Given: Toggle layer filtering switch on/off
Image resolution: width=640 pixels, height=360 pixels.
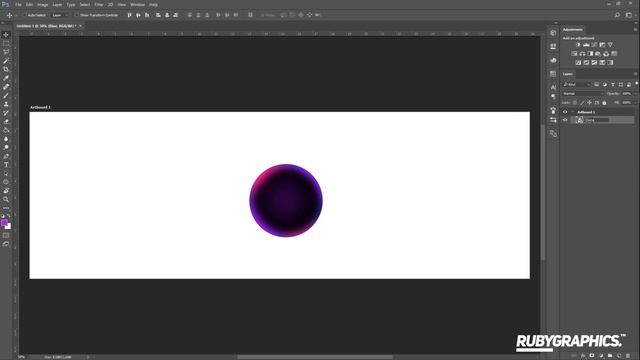Looking at the screenshot, I should 636,84.
